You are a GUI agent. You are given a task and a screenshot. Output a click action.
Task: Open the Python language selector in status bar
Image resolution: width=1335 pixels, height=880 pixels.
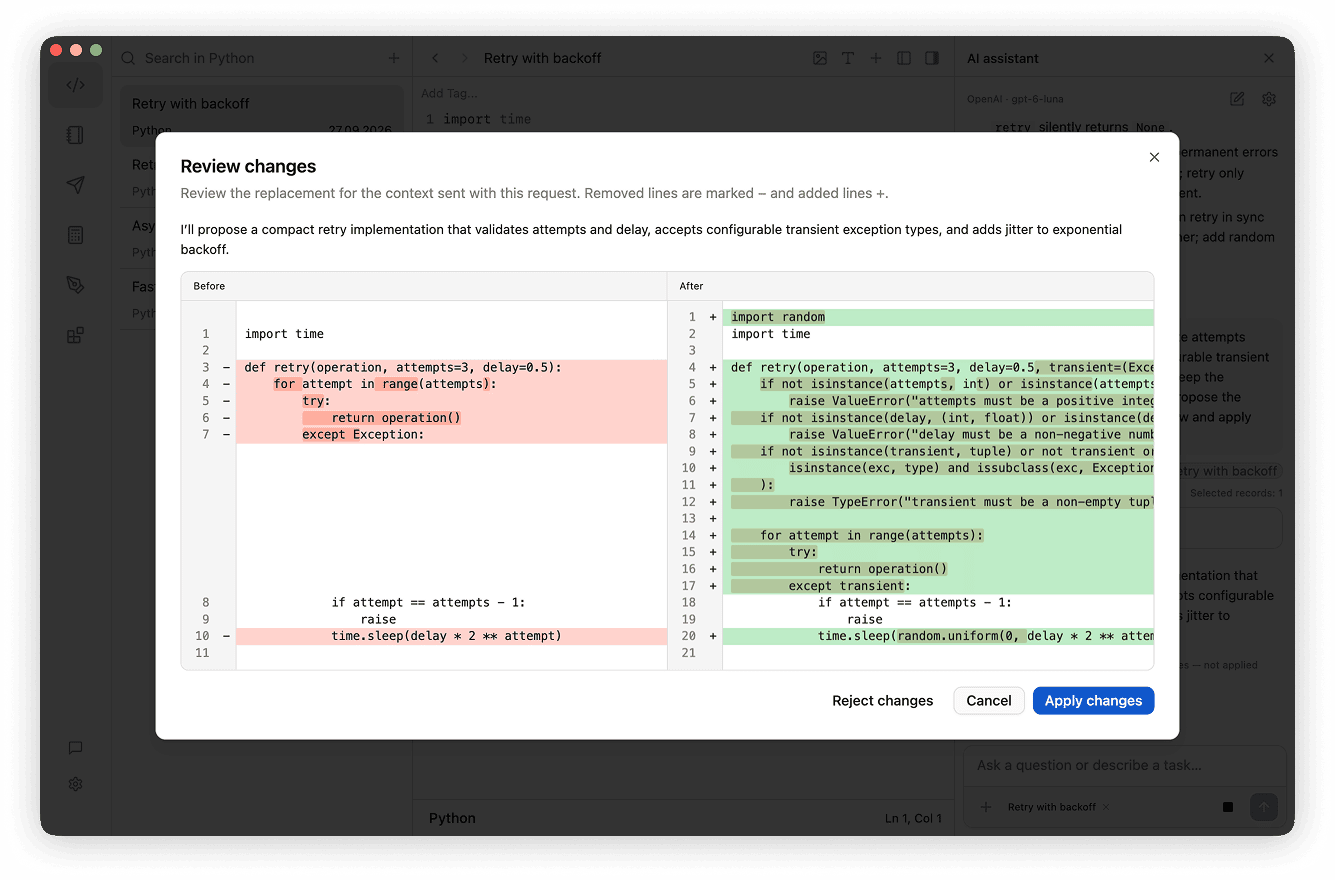click(452, 818)
